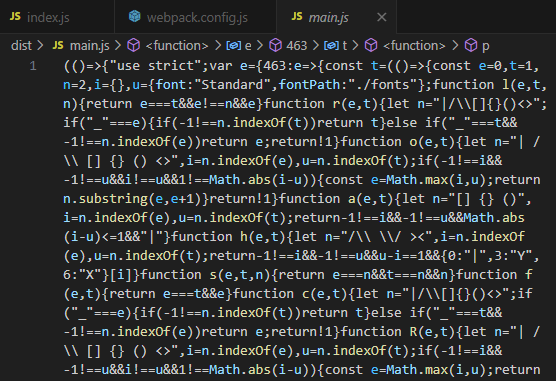Click function R(e,t) declaration
556x381 pixels.
tap(397, 332)
